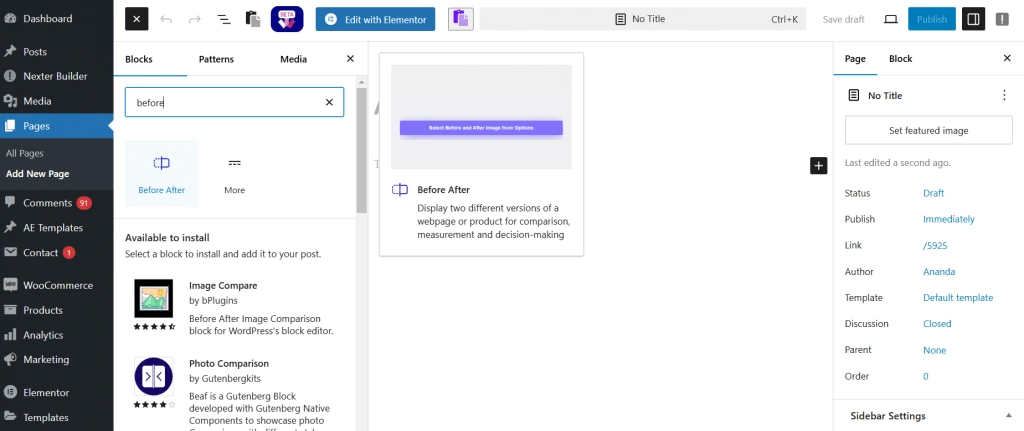Toggle the Settings sidebar panel icon

pyautogui.click(x=973, y=19)
